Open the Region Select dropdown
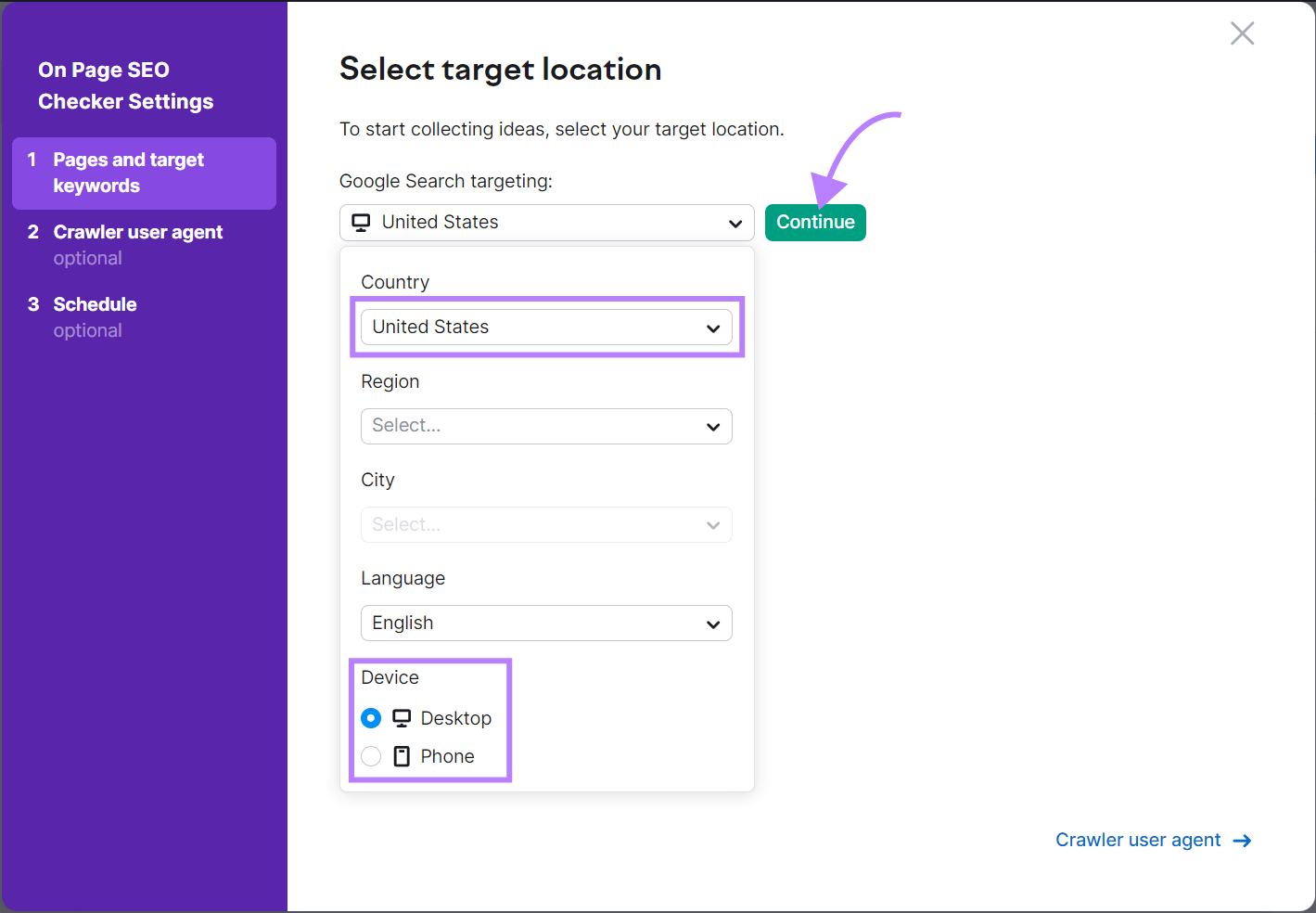Screen dimensions: 1316x913 pos(546,426)
